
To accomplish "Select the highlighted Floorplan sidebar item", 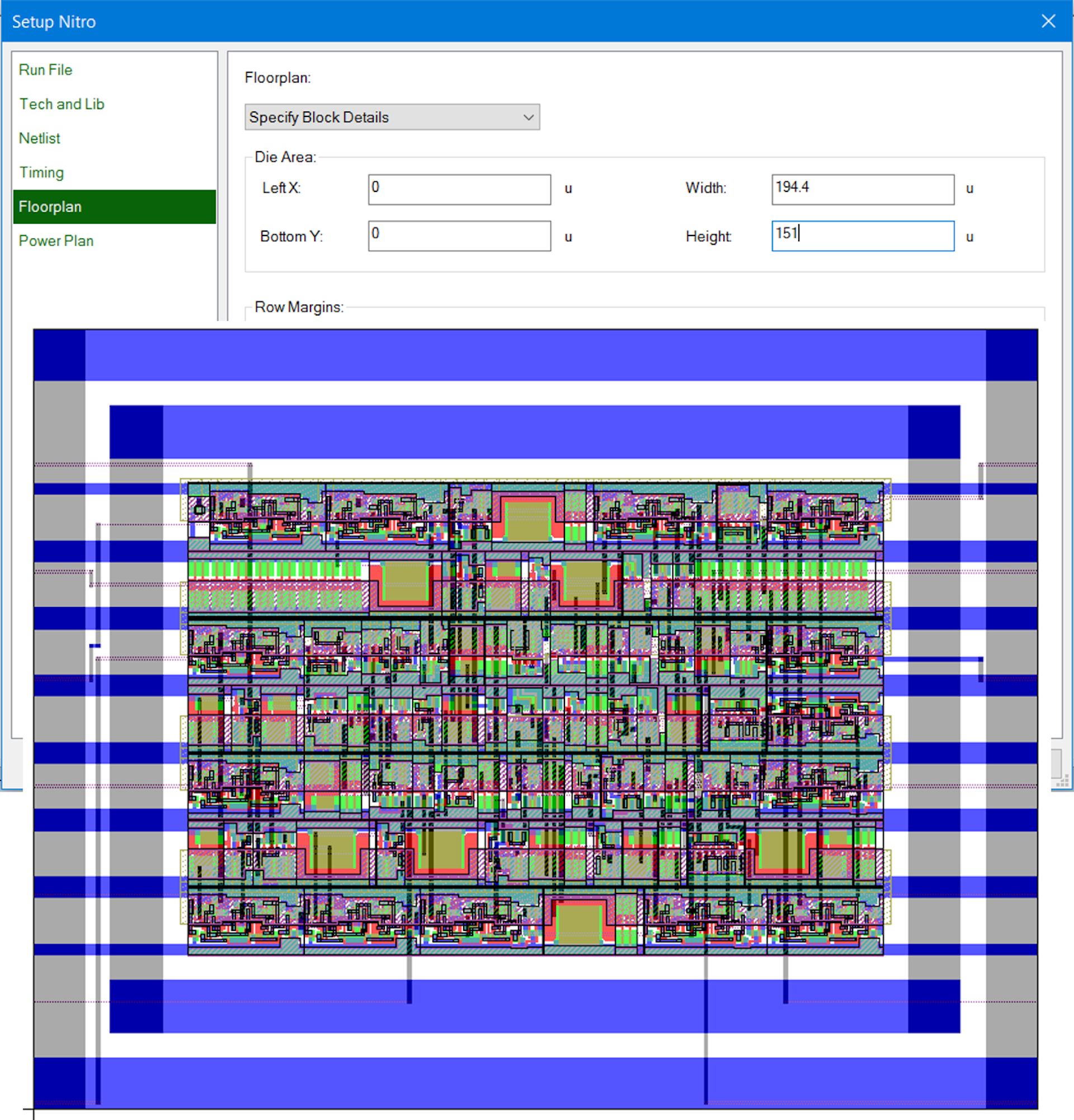I will [x=114, y=207].
